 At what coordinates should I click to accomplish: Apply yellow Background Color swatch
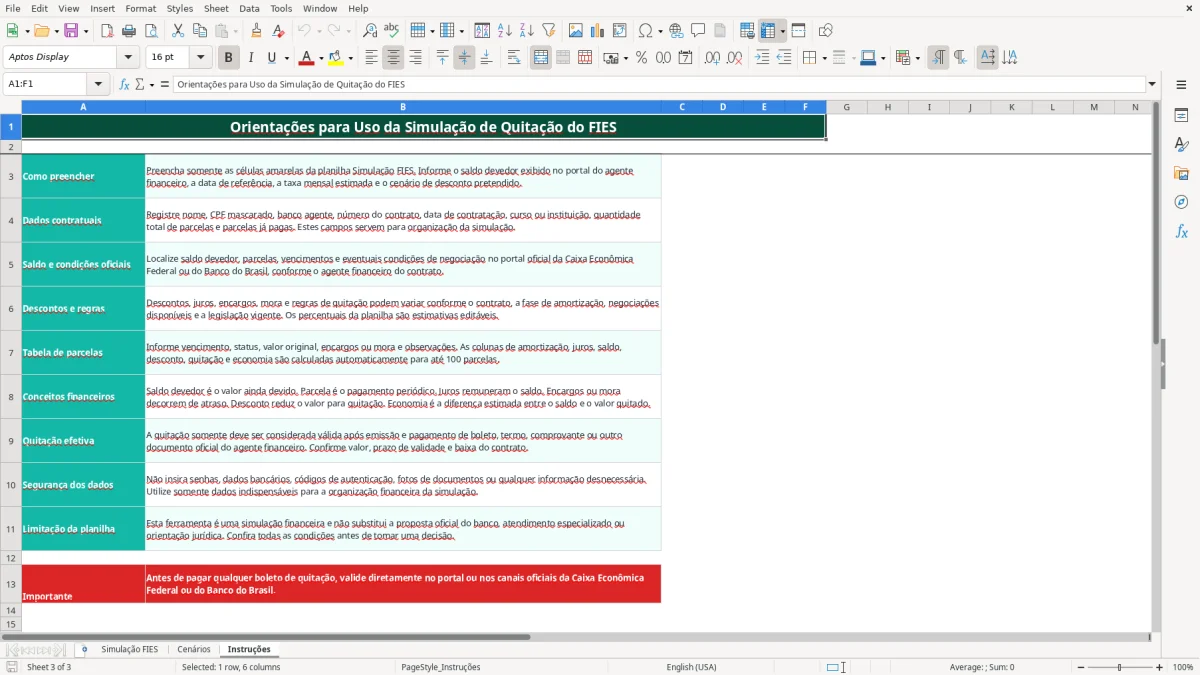tap(336, 58)
